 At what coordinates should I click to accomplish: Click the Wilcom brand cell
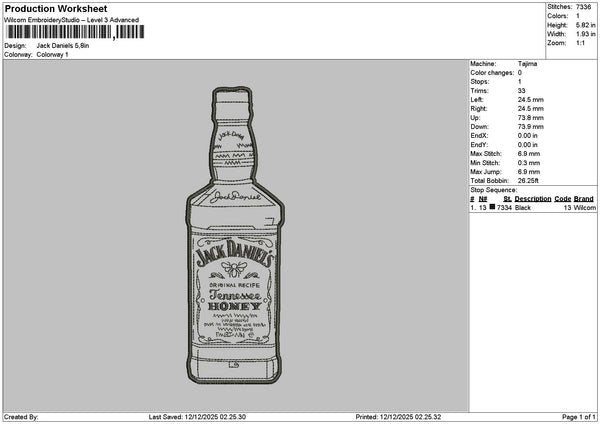point(585,208)
